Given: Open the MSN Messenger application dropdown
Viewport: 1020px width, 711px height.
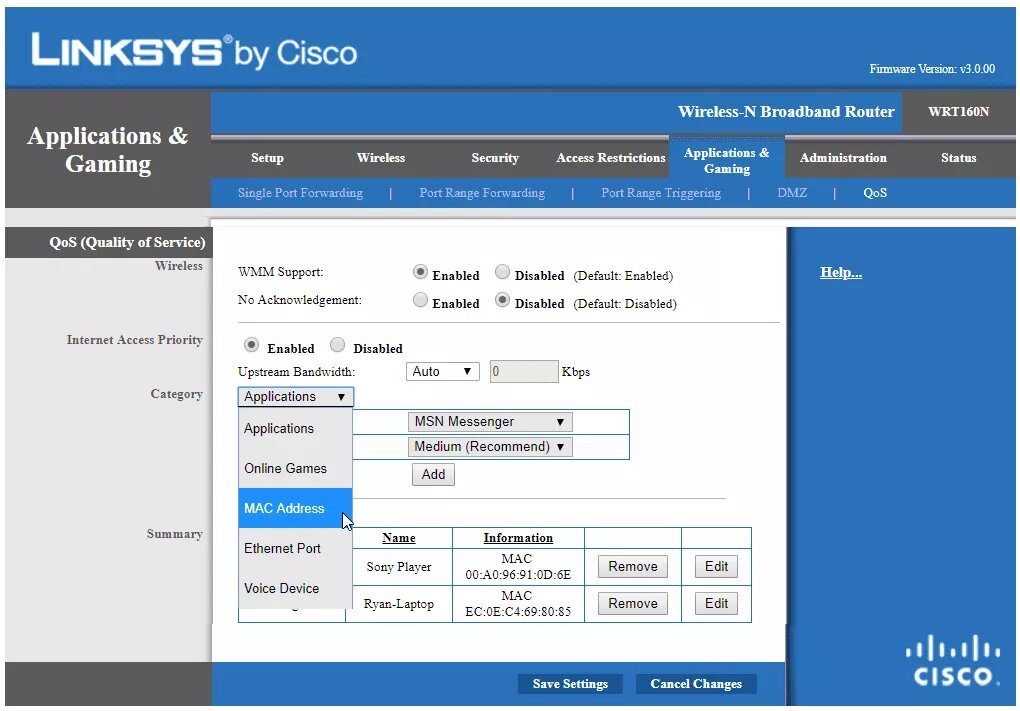Looking at the screenshot, I should [490, 422].
